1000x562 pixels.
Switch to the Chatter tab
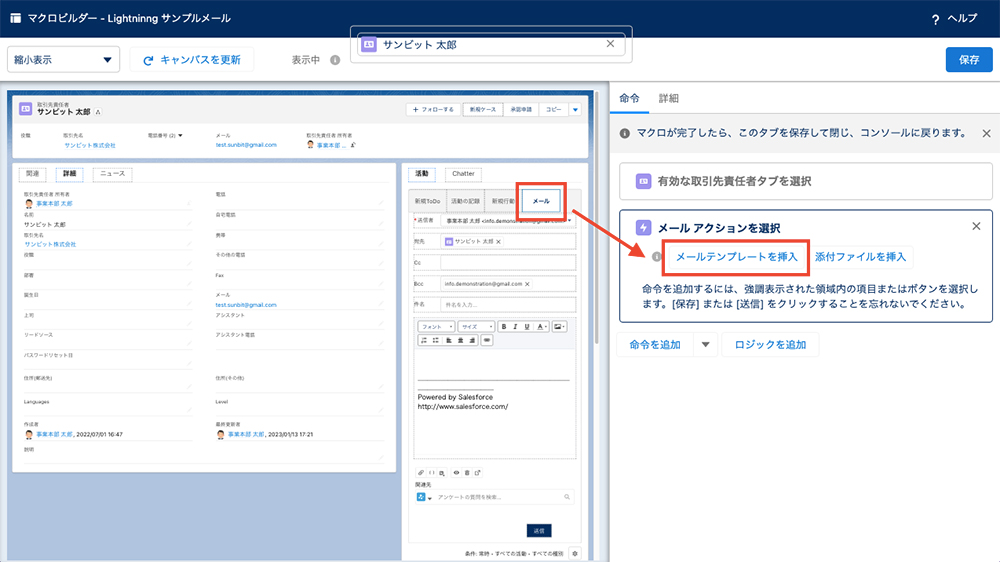[x=463, y=174]
